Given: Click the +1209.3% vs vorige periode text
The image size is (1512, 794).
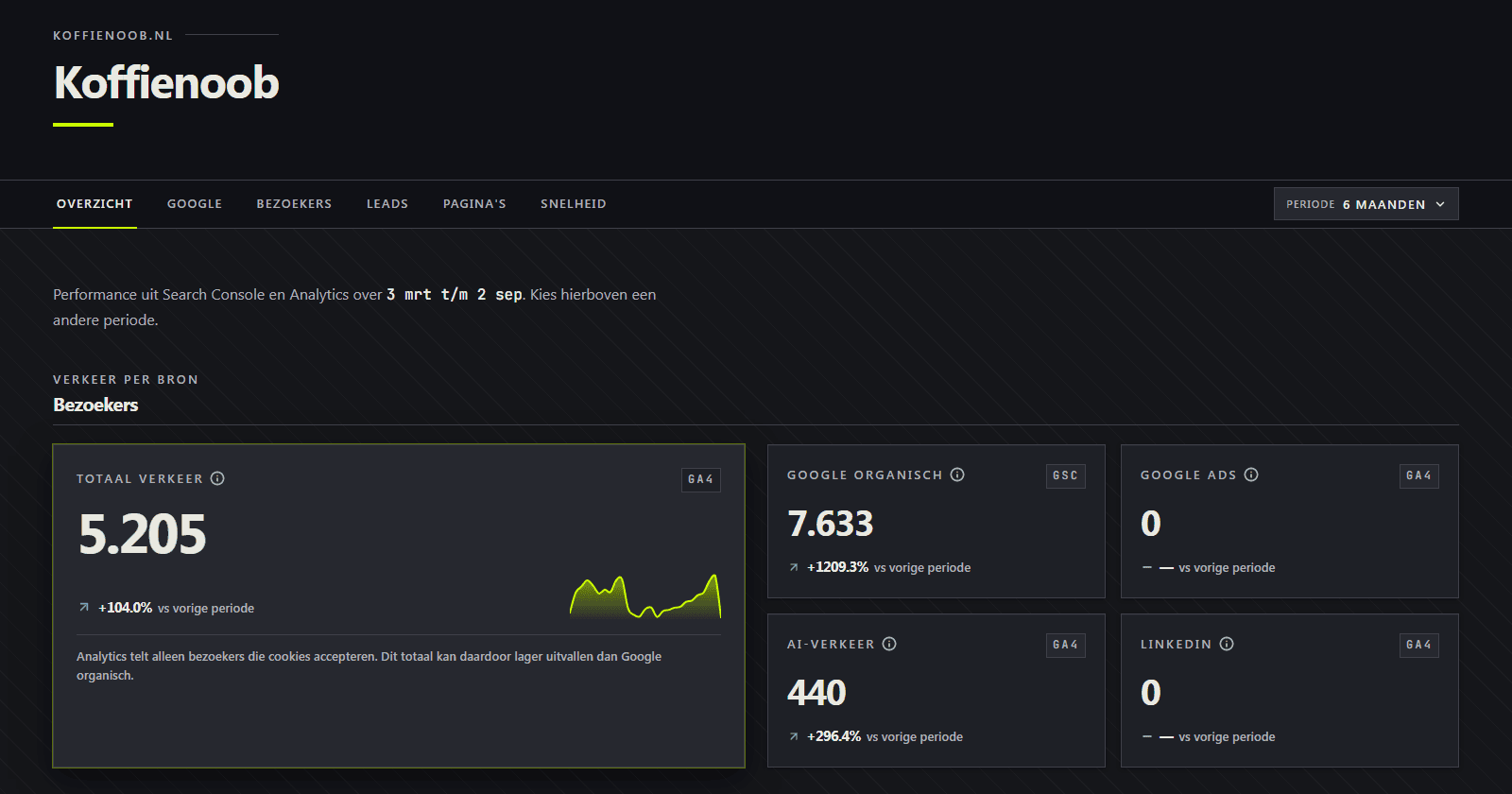Looking at the screenshot, I should 888,567.
